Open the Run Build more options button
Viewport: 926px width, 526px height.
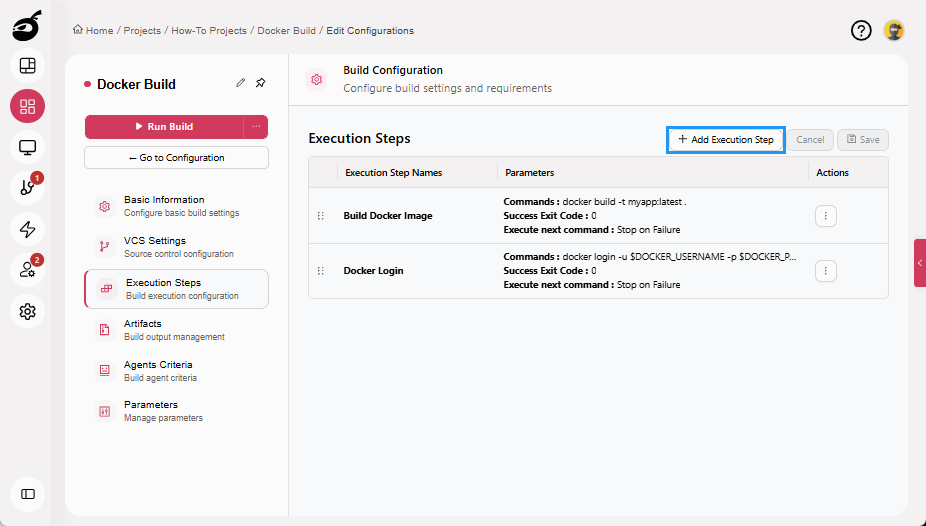coord(256,126)
